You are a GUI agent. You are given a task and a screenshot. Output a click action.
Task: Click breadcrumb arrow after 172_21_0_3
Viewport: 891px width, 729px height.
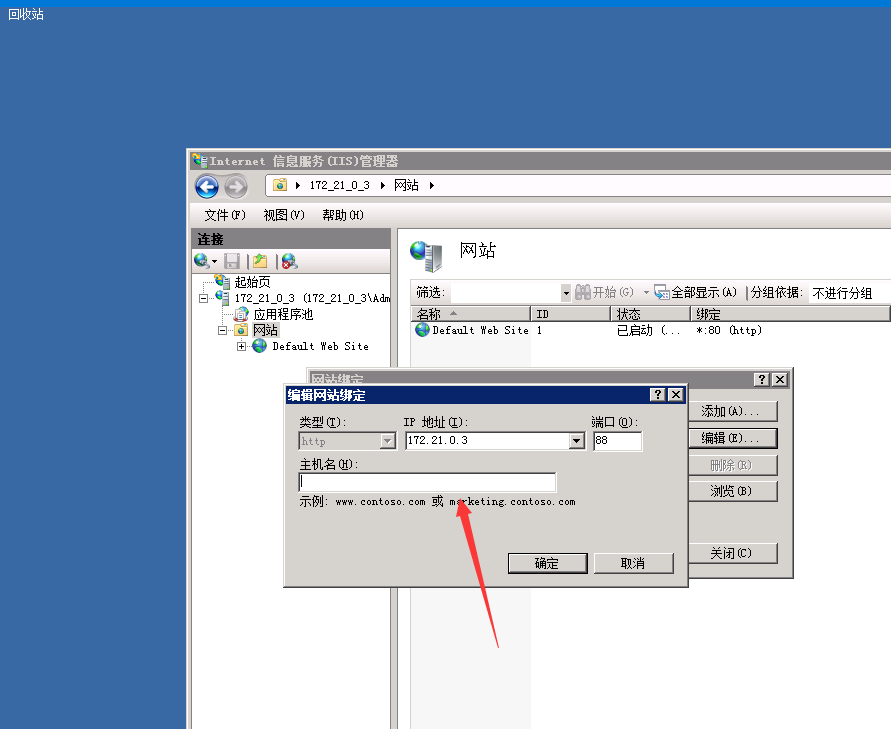pyautogui.click(x=383, y=185)
